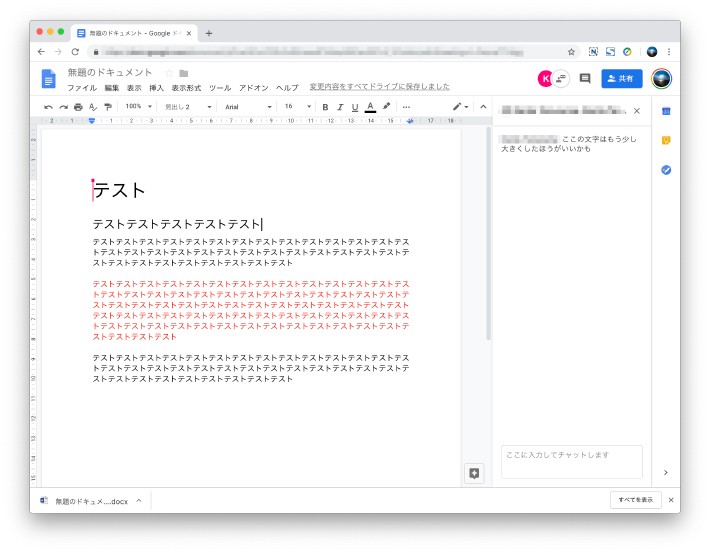The image size is (710, 552).
Task: Expand the options caret for the downloaded docx
Action: pyautogui.click(x=139, y=501)
